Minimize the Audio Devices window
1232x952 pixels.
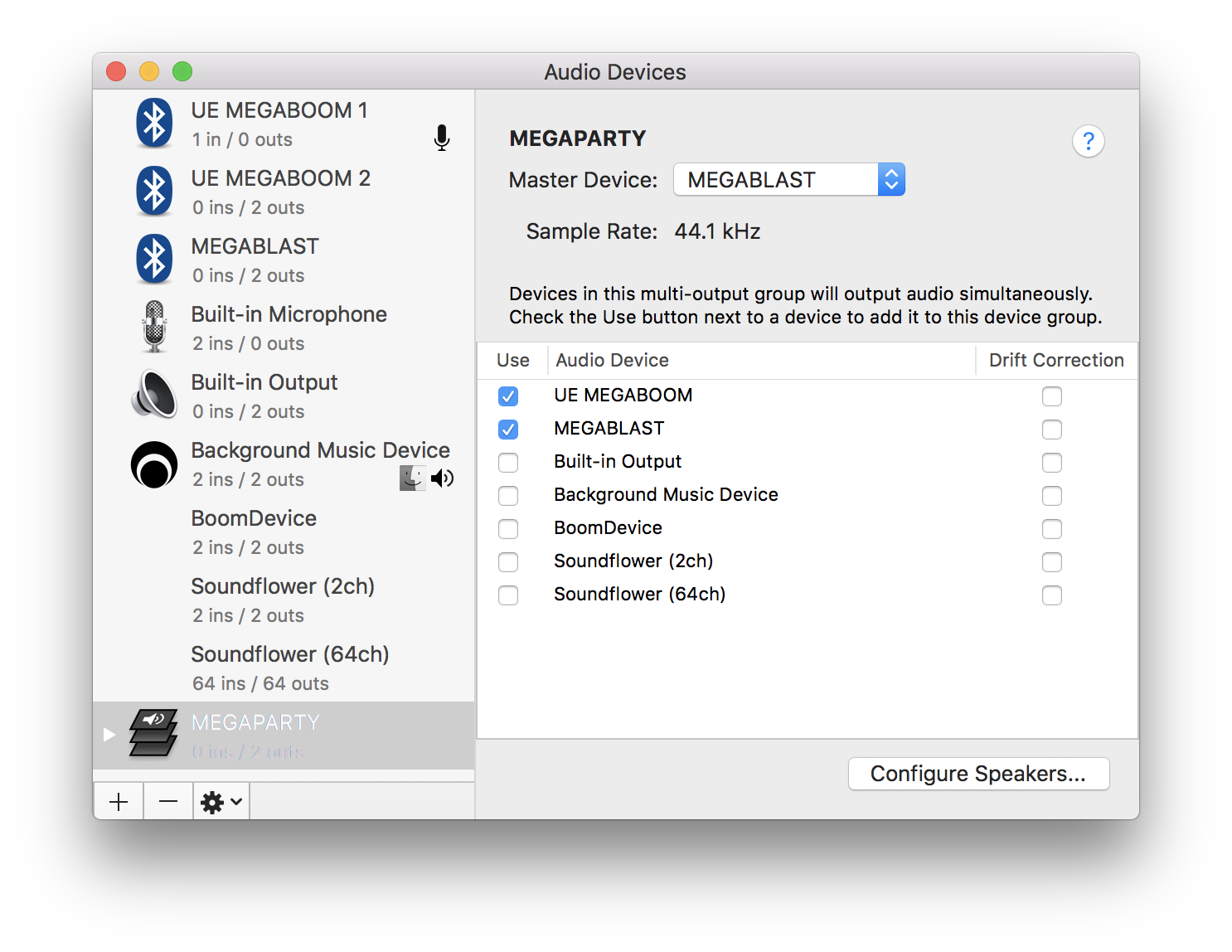[149, 71]
